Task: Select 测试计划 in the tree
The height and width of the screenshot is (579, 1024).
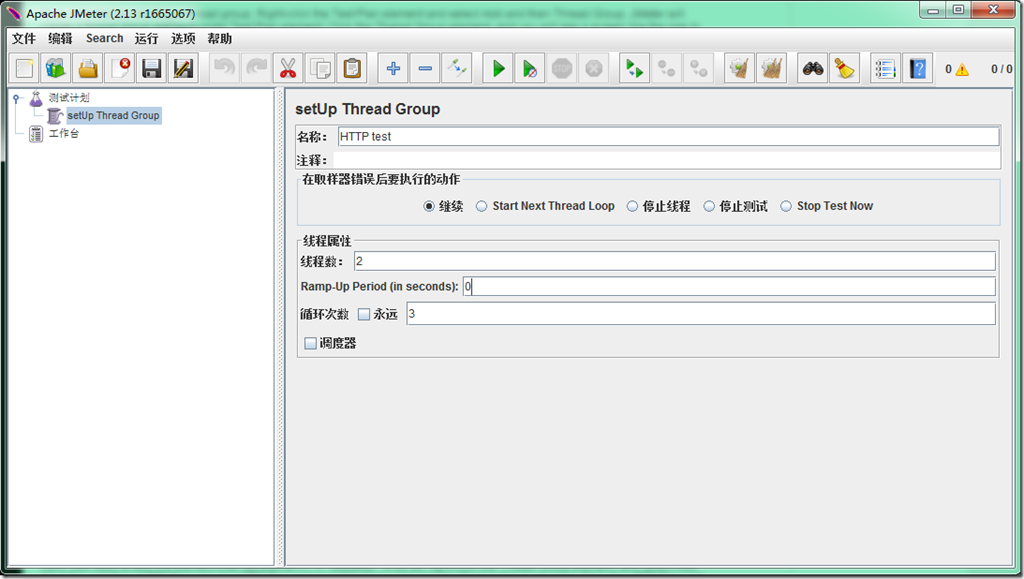Action: coord(69,98)
